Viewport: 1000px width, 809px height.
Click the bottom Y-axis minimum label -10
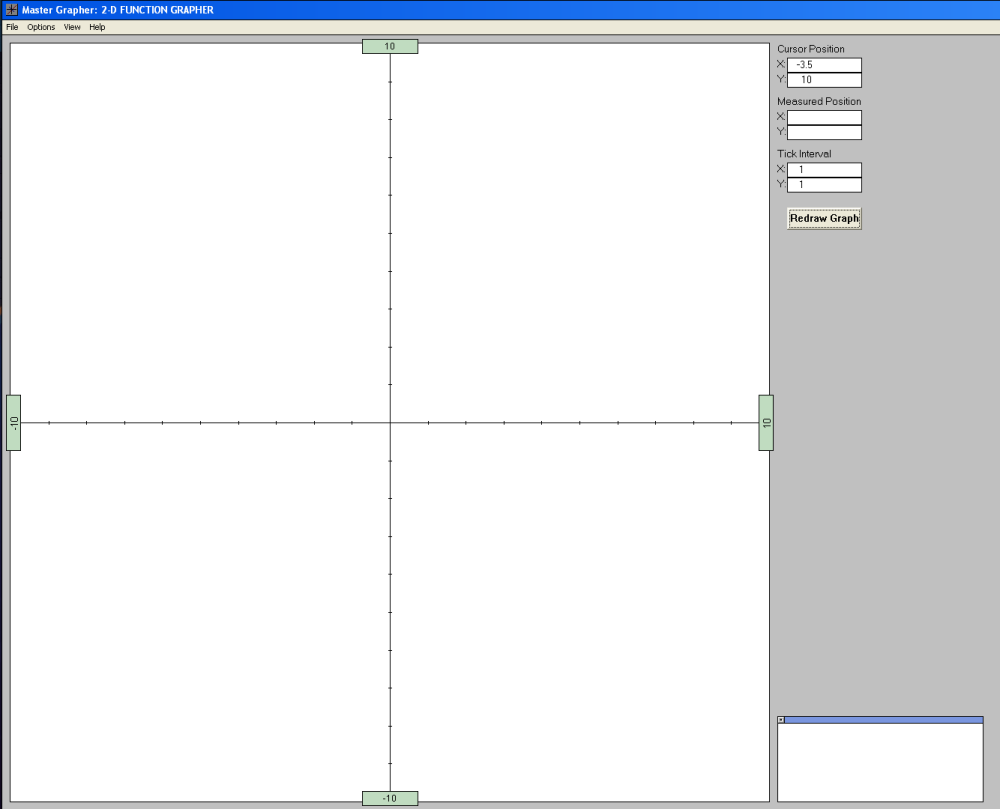click(x=390, y=798)
